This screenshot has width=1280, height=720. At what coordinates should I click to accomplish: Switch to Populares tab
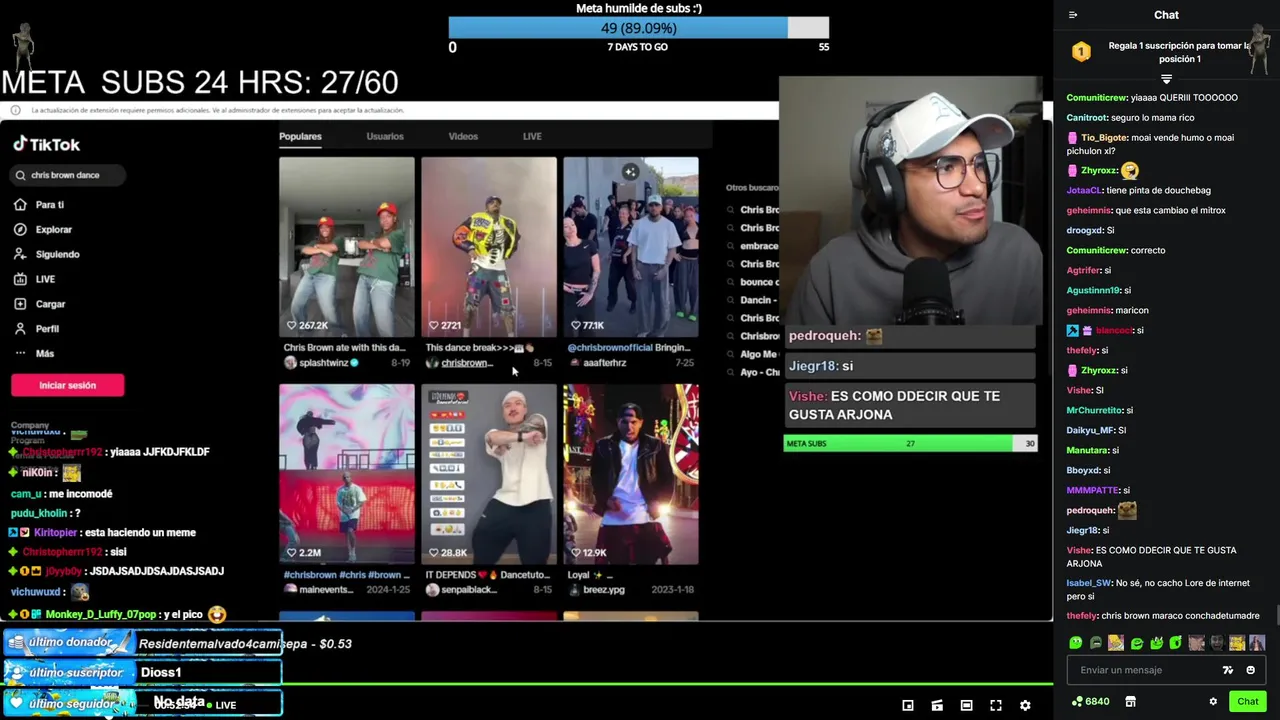tap(300, 136)
